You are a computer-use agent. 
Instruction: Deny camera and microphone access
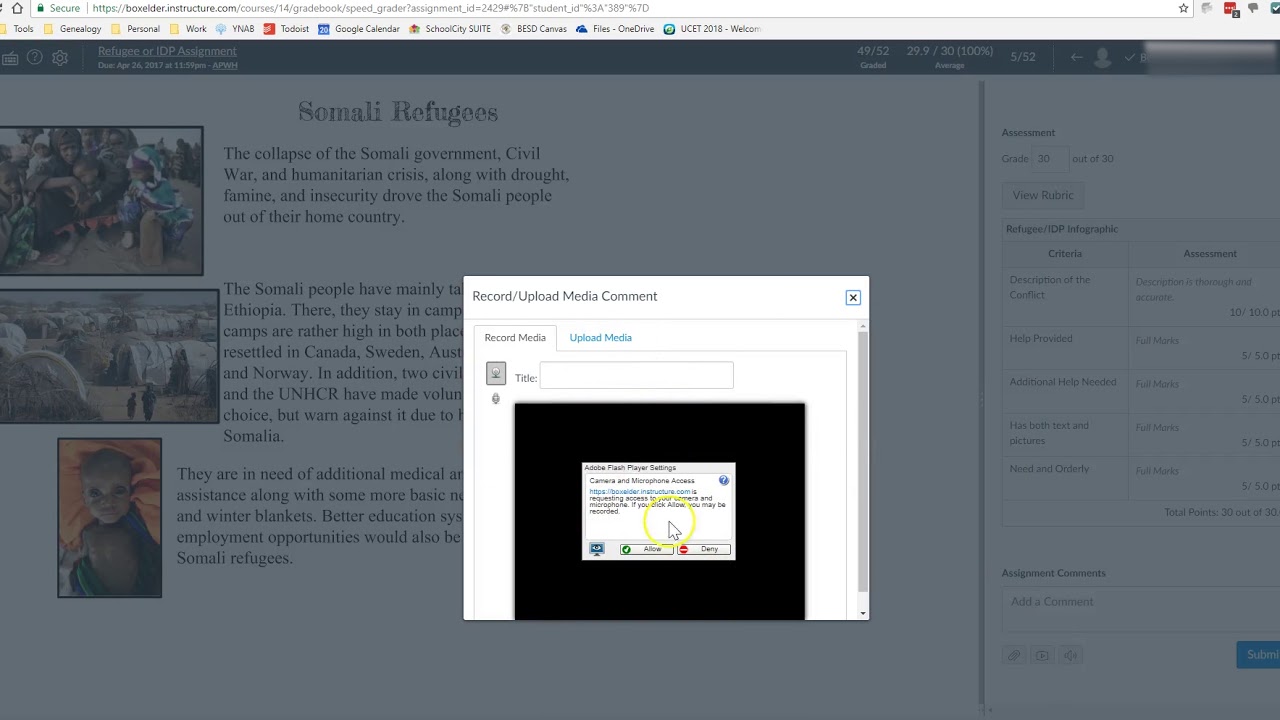coord(704,549)
